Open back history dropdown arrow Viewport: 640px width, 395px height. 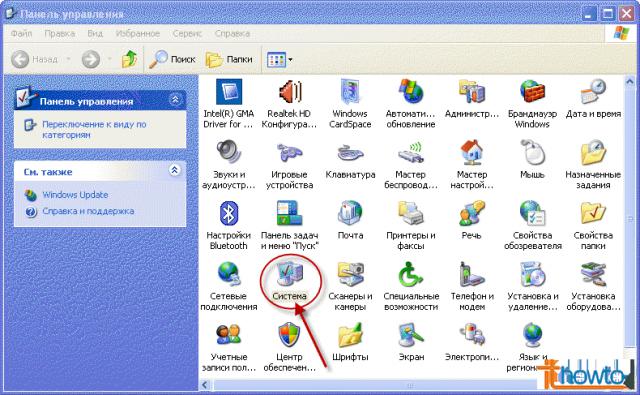pyautogui.click(x=68, y=60)
